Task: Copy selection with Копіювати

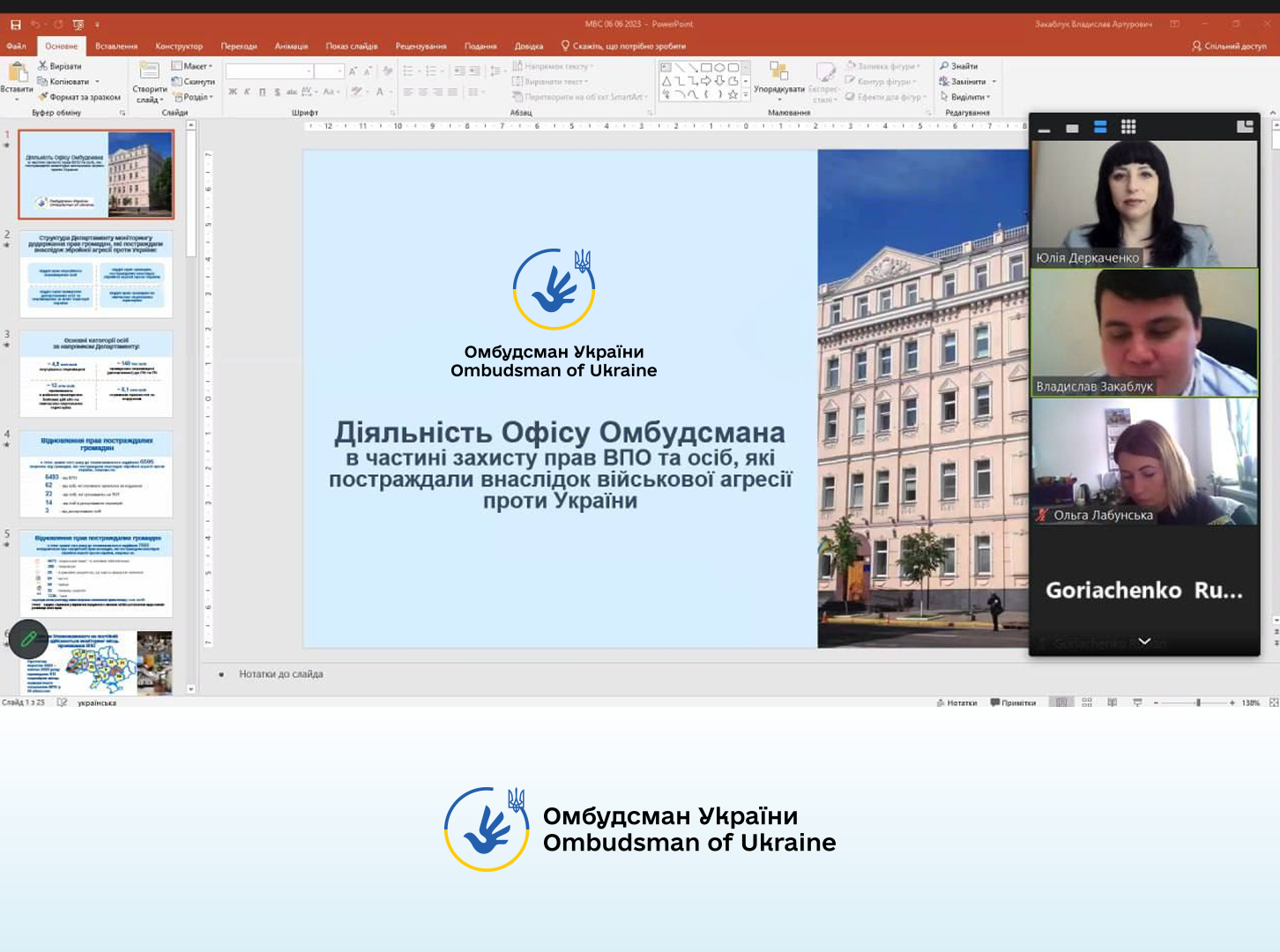Action: pos(63,82)
